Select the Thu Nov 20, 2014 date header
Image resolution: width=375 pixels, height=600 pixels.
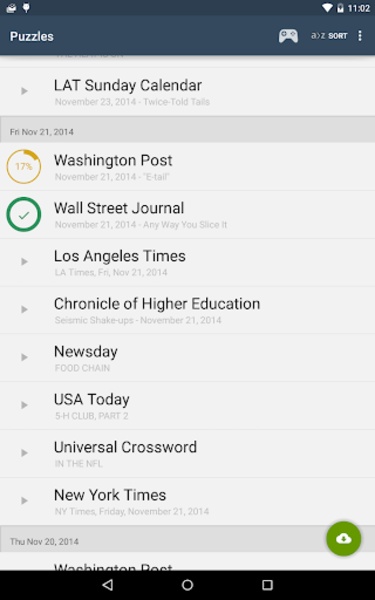click(188, 541)
